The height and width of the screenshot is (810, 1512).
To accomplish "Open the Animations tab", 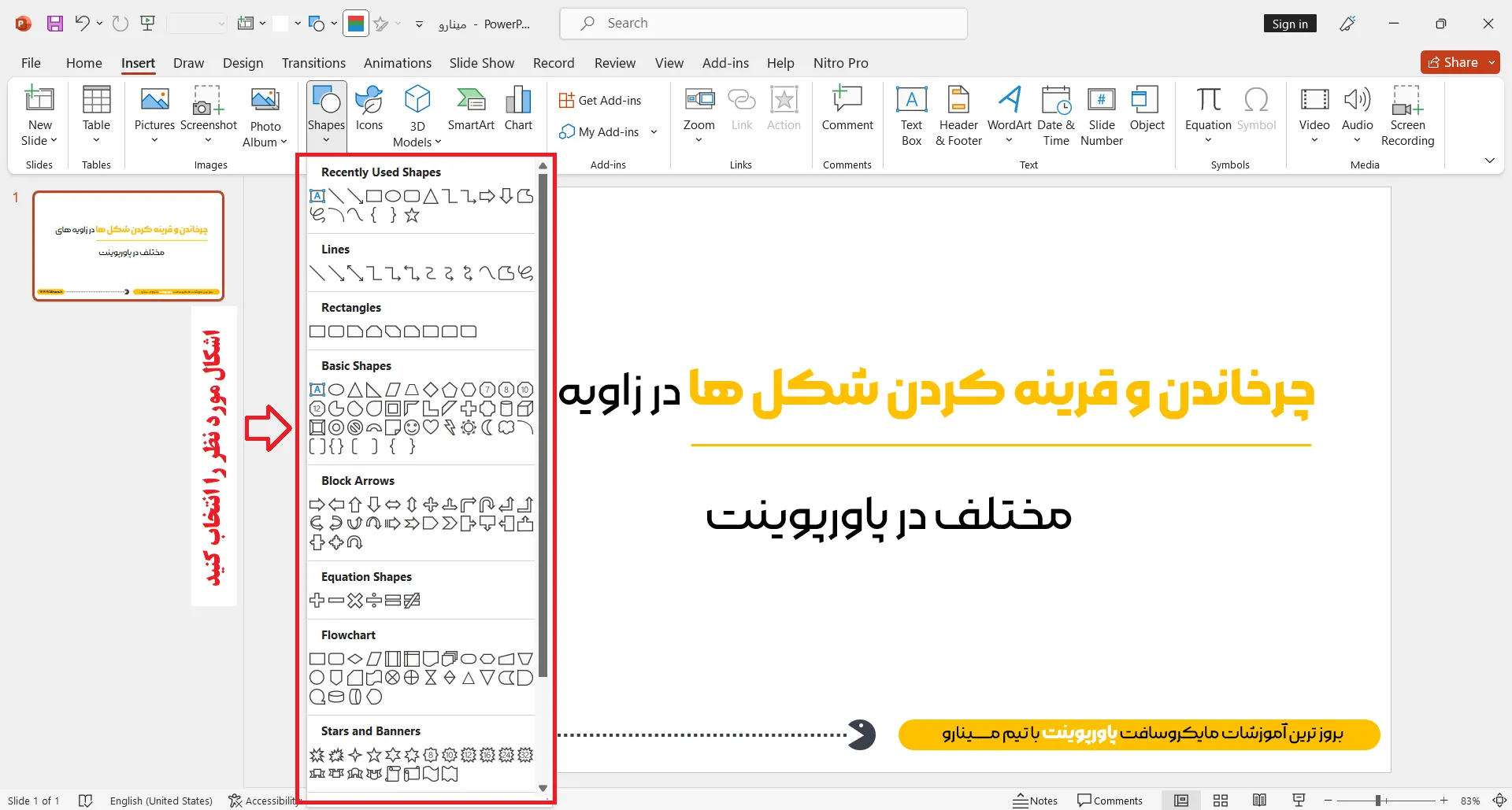I will point(397,63).
